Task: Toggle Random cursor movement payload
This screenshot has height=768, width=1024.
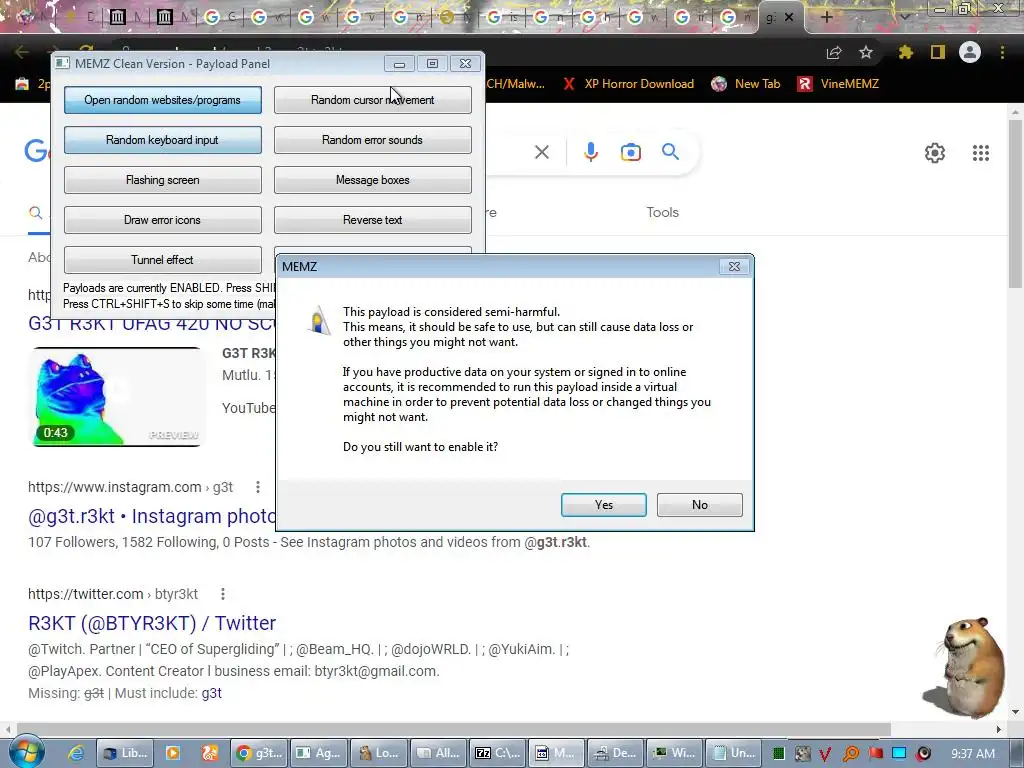Action: click(372, 100)
